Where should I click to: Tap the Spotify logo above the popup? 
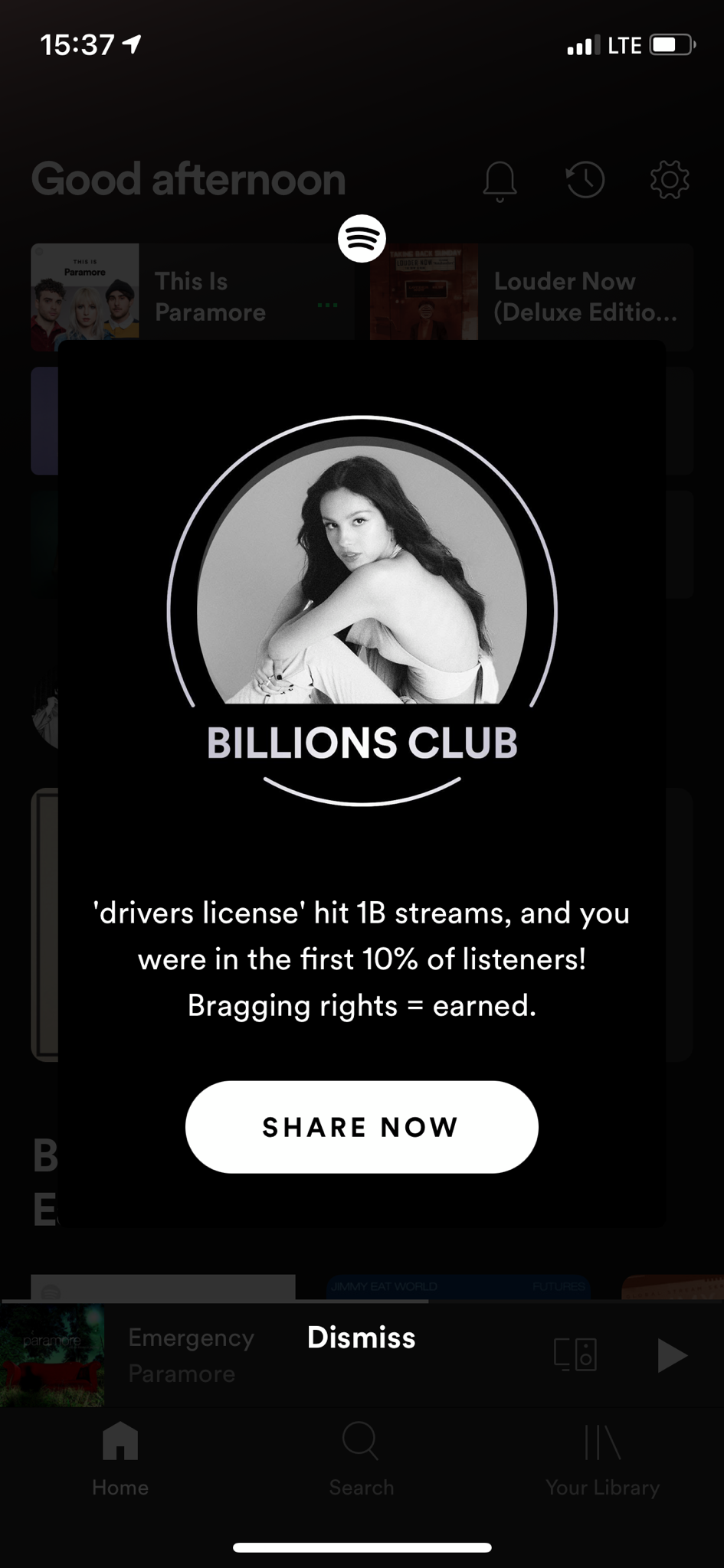tap(362, 238)
